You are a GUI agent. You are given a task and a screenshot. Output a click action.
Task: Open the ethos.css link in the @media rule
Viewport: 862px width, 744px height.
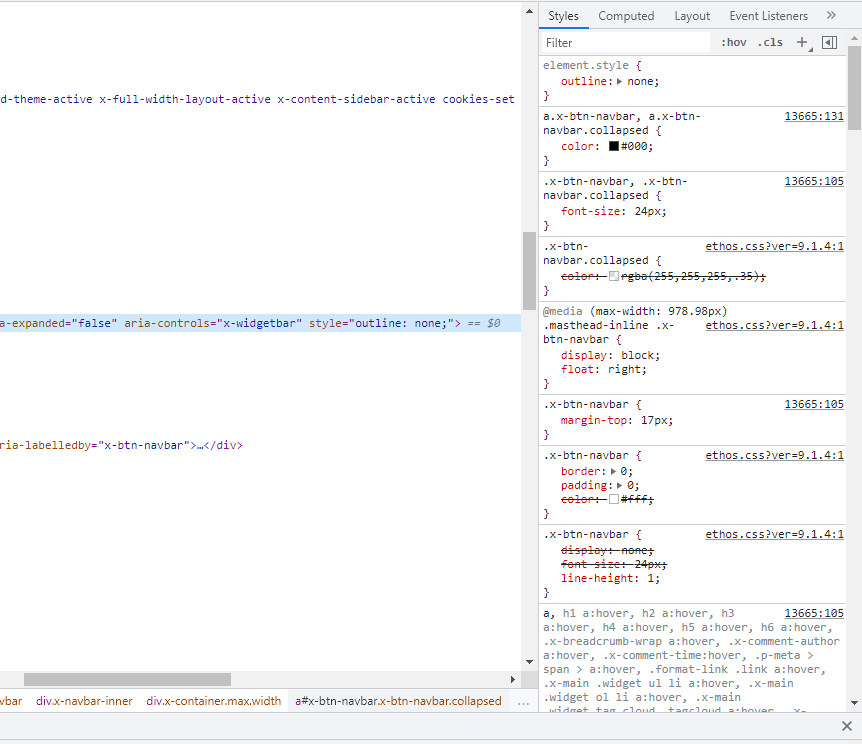pyautogui.click(x=774, y=325)
